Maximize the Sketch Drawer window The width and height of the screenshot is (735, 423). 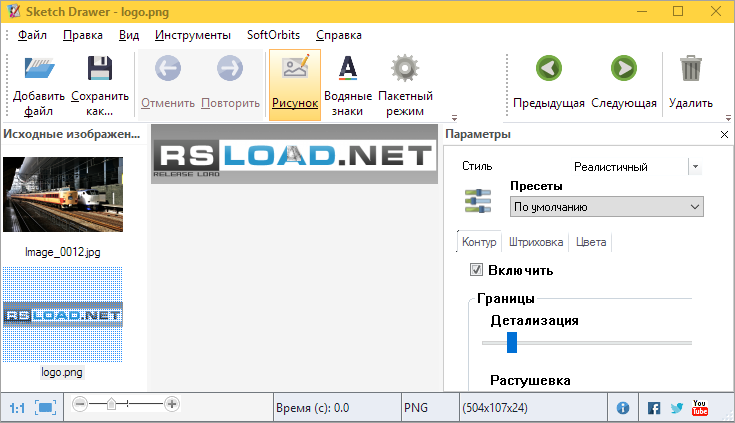[x=678, y=11]
